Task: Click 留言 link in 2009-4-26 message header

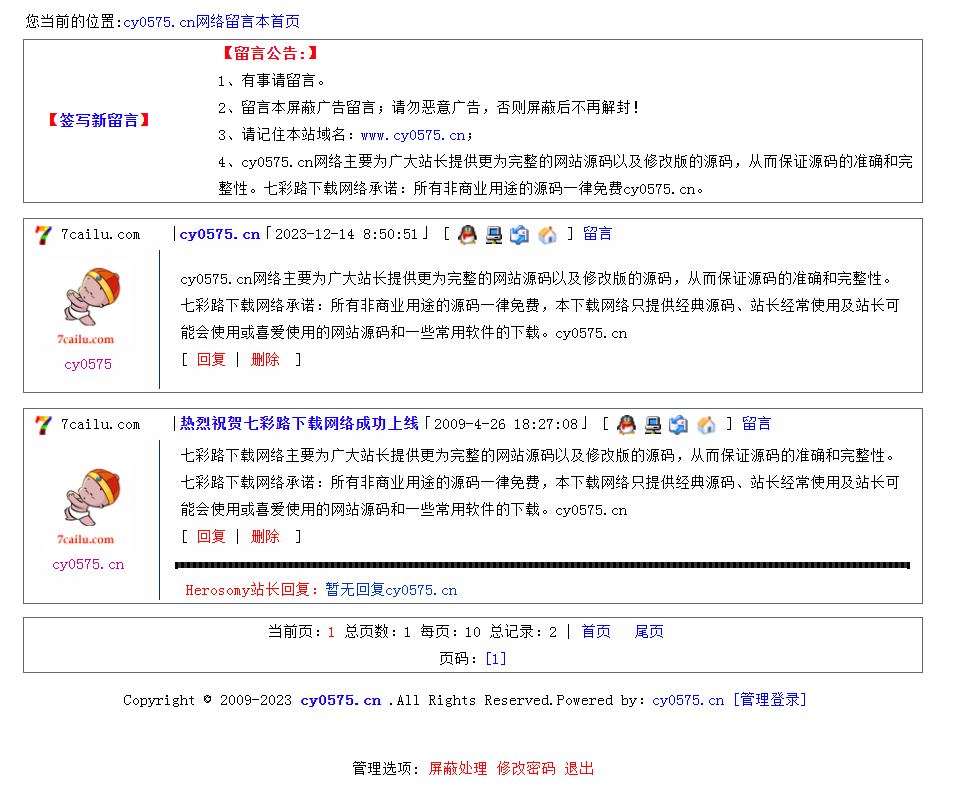Action: pyautogui.click(x=756, y=424)
